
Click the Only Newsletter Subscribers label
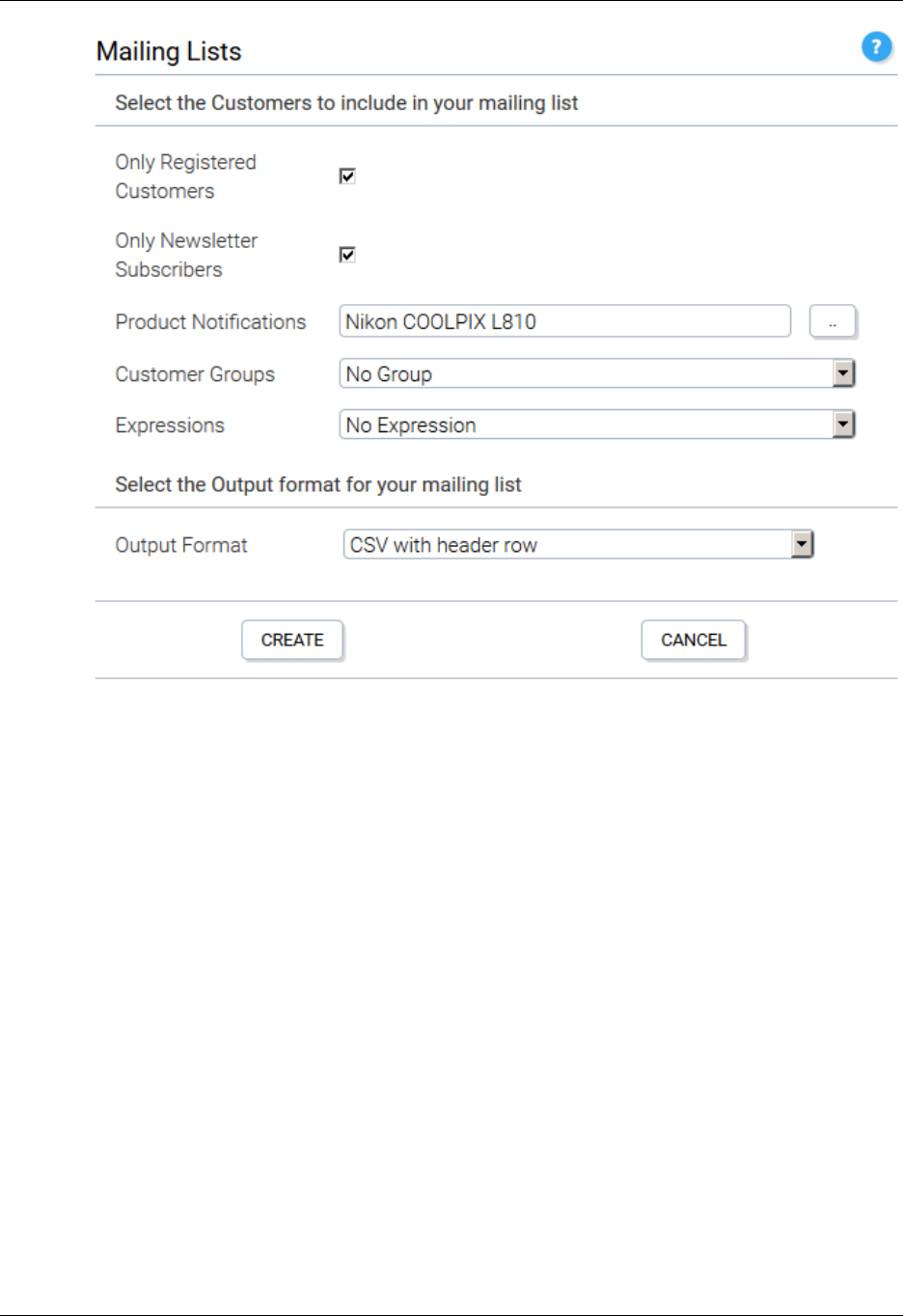point(186,255)
